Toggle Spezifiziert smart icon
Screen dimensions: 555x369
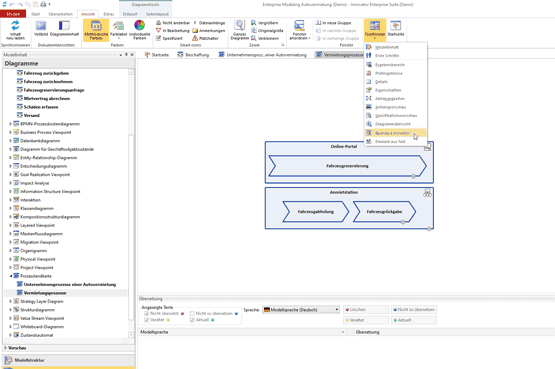170,38
